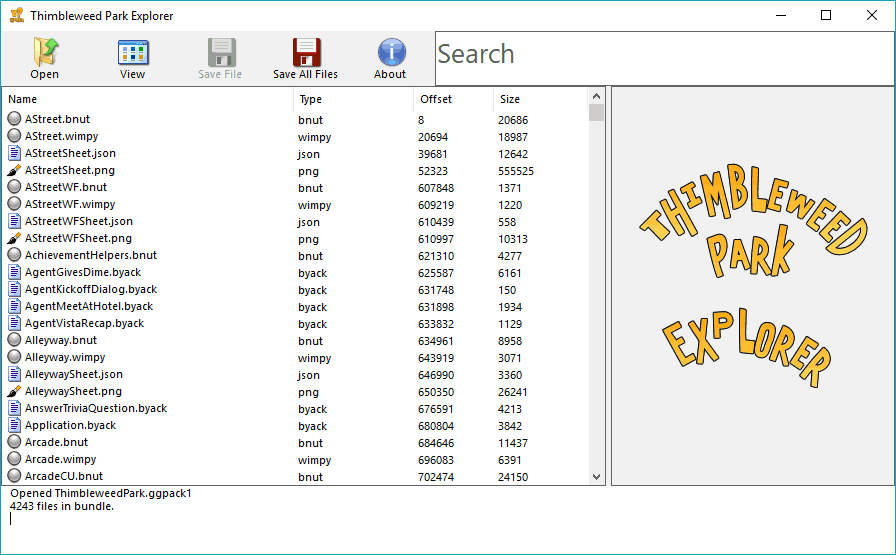Click size value 24150

pos(513,477)
